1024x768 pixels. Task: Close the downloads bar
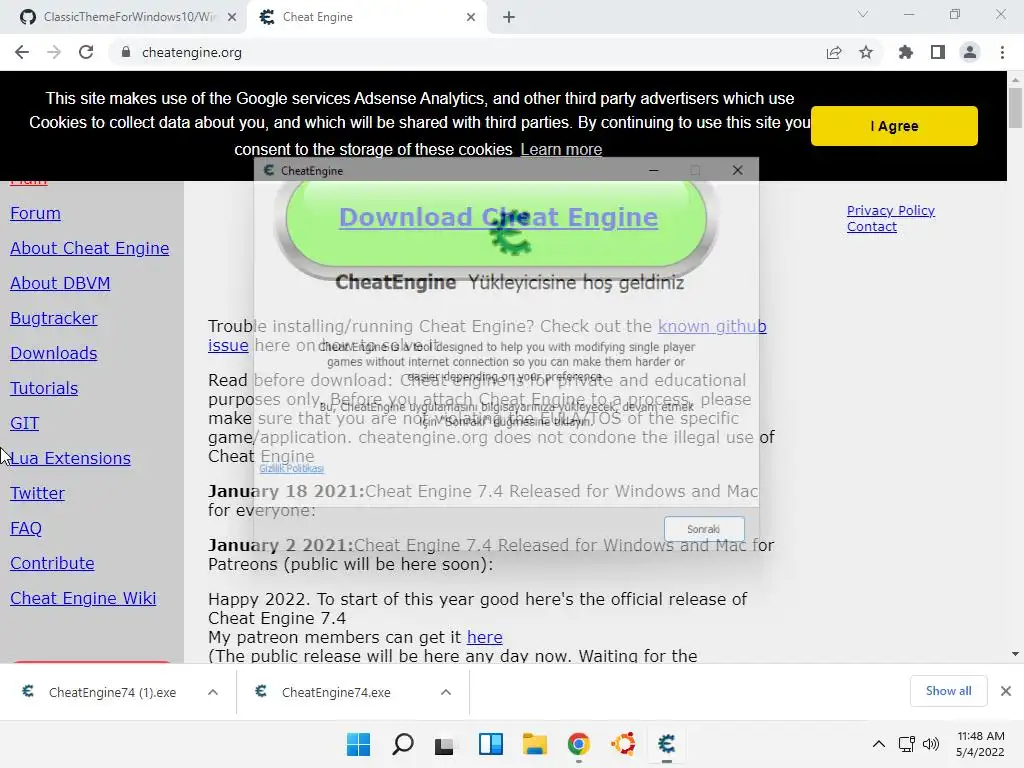pos(1006,691)
